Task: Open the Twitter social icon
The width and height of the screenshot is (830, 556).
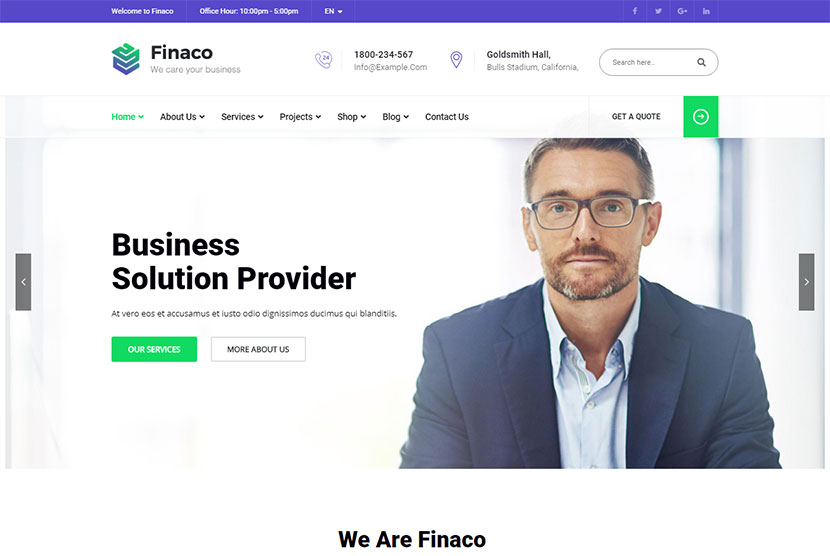Action: pos(658,11)
